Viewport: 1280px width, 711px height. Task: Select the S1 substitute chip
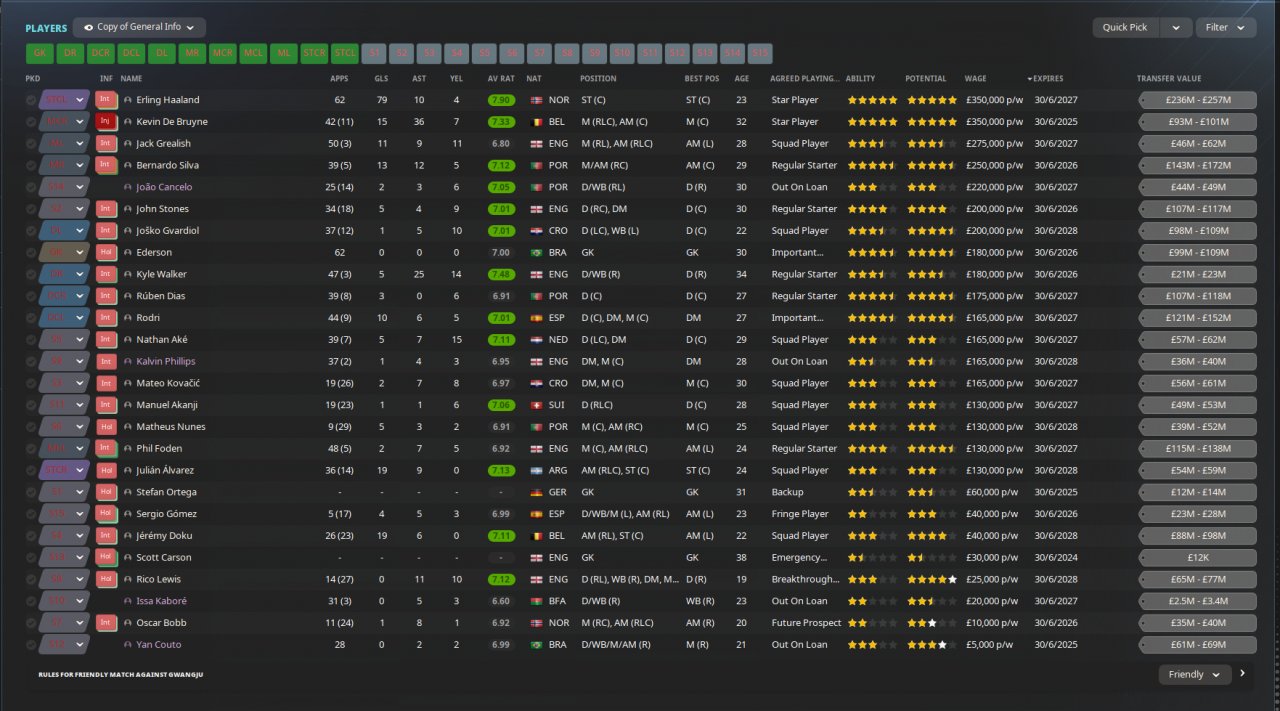point(375,54)
